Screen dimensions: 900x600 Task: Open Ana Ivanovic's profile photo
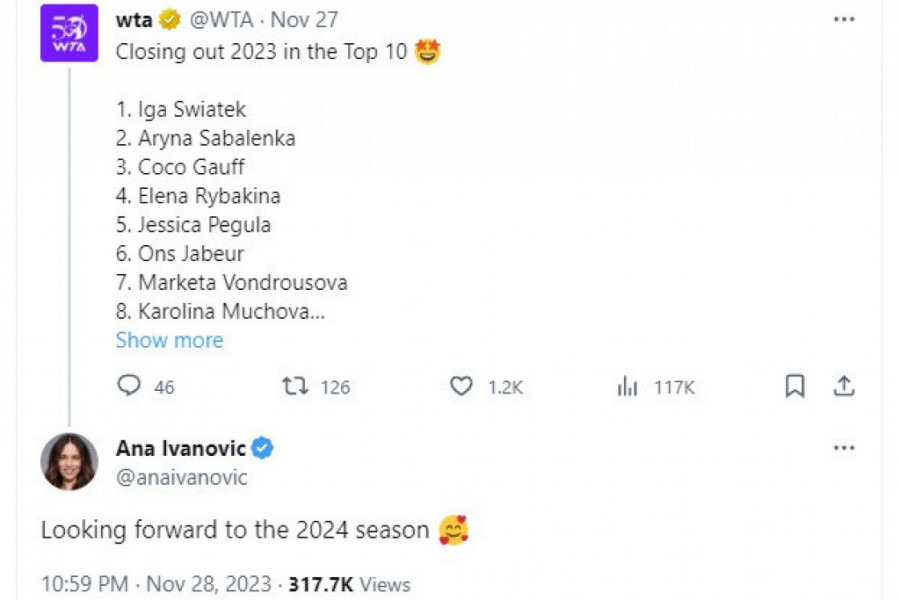point(69,462)
